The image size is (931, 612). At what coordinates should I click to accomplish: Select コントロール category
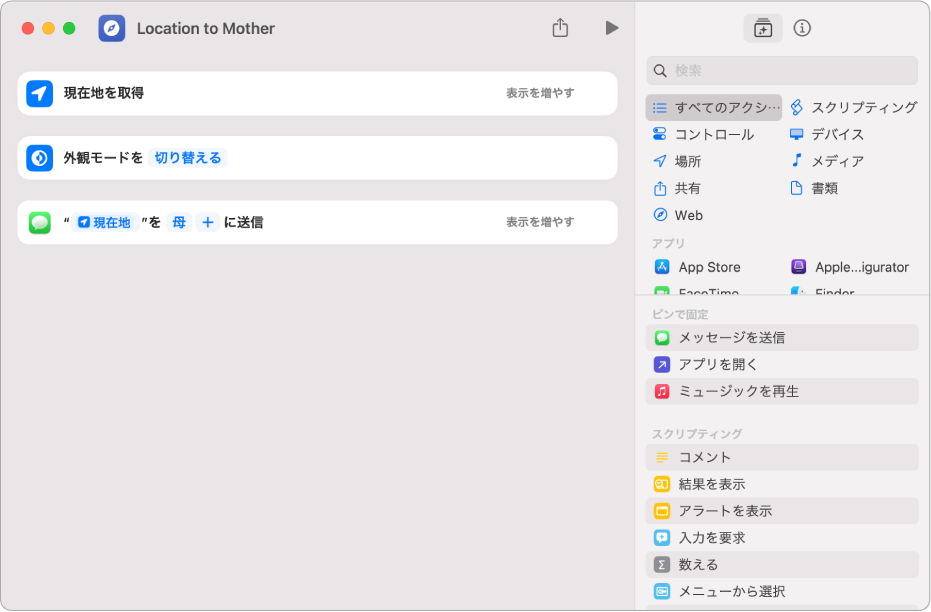point(703,134)
